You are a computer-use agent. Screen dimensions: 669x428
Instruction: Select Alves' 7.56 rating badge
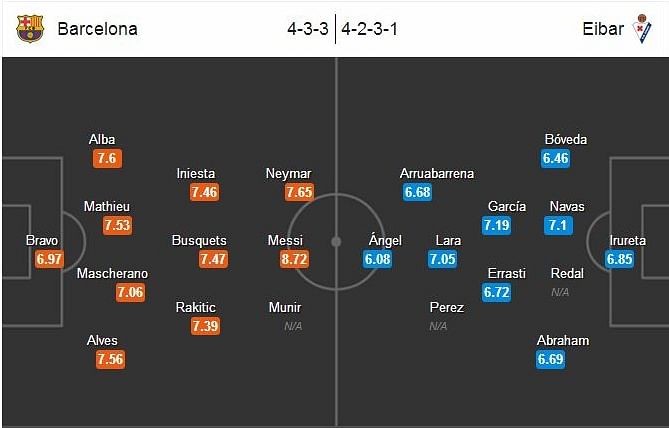pyautogui.click(x=111, y=359)
